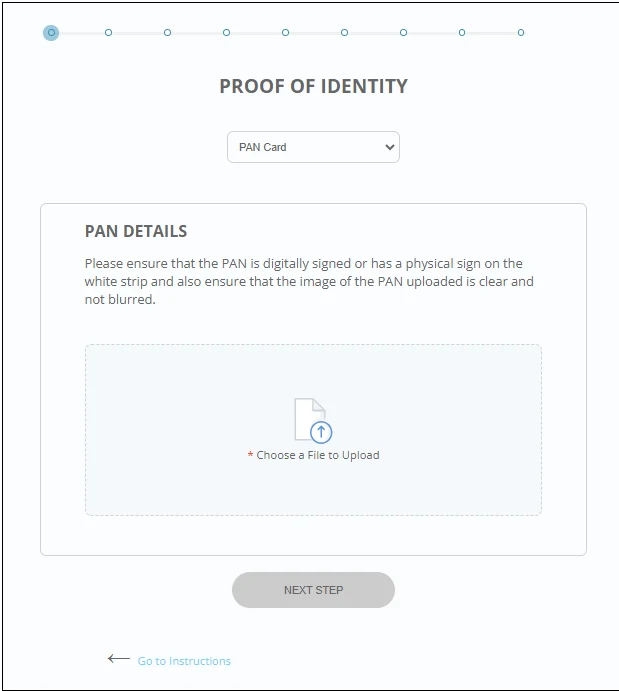619x691 pixels.
Task: Click the left arrow beside Go to Instructions
Action: (x=118, y=659)
